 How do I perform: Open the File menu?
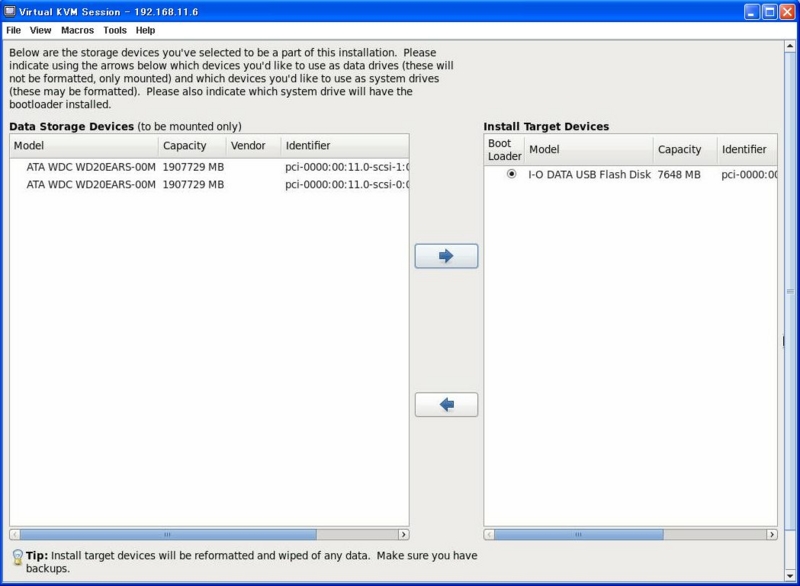pos(13,30)
